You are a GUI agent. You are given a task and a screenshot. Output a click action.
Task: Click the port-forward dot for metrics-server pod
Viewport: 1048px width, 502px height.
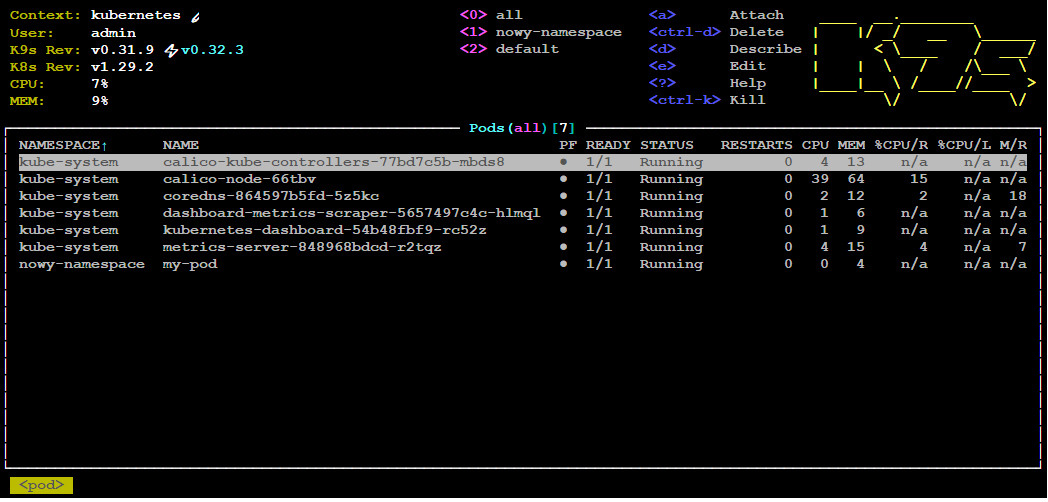tap(563, 247)
